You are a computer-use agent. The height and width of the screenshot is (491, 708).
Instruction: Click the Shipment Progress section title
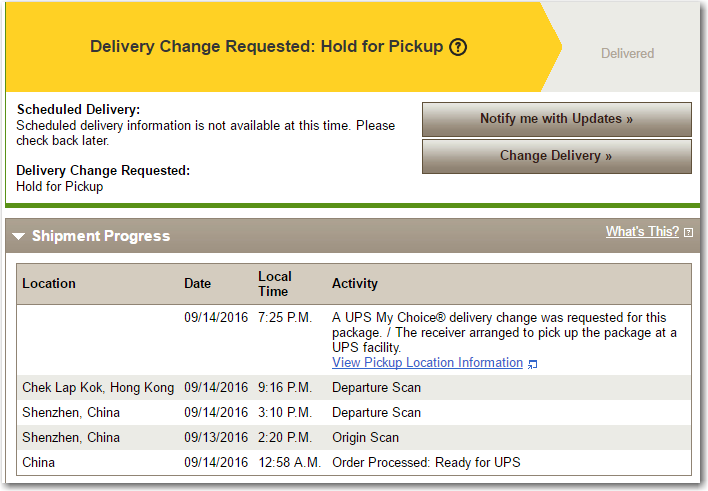click(101, 236)
